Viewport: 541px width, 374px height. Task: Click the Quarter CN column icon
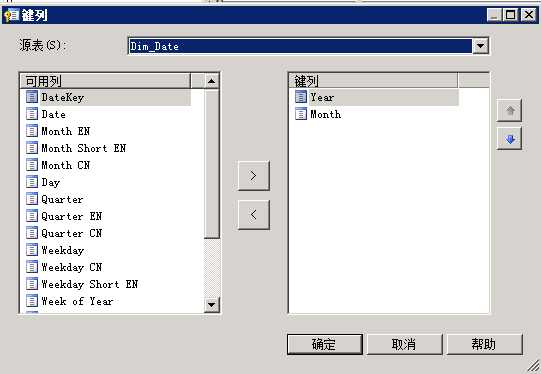[x=32, y=233]
